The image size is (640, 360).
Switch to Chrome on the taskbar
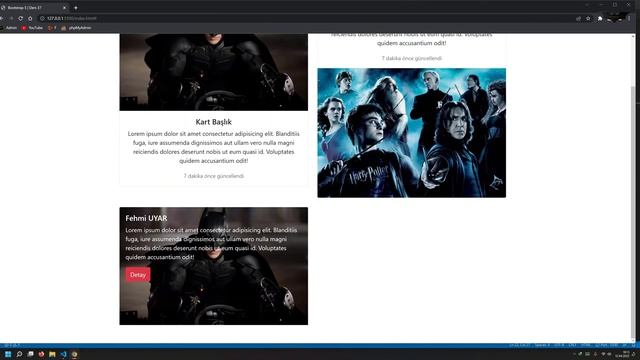(74, 354)
